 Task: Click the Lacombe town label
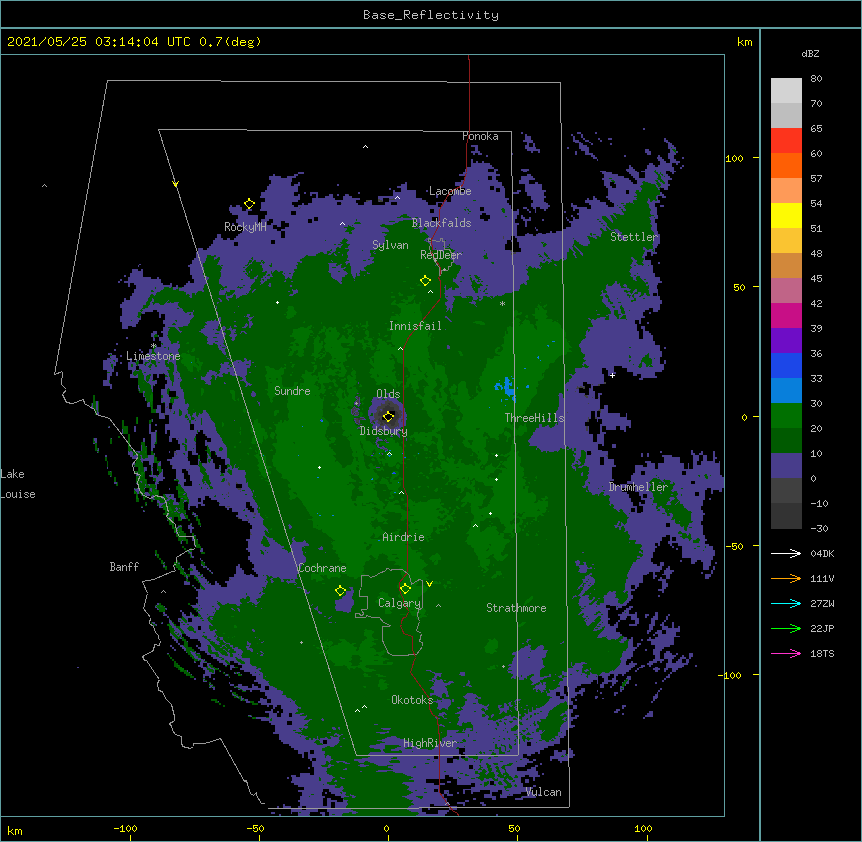450,191
